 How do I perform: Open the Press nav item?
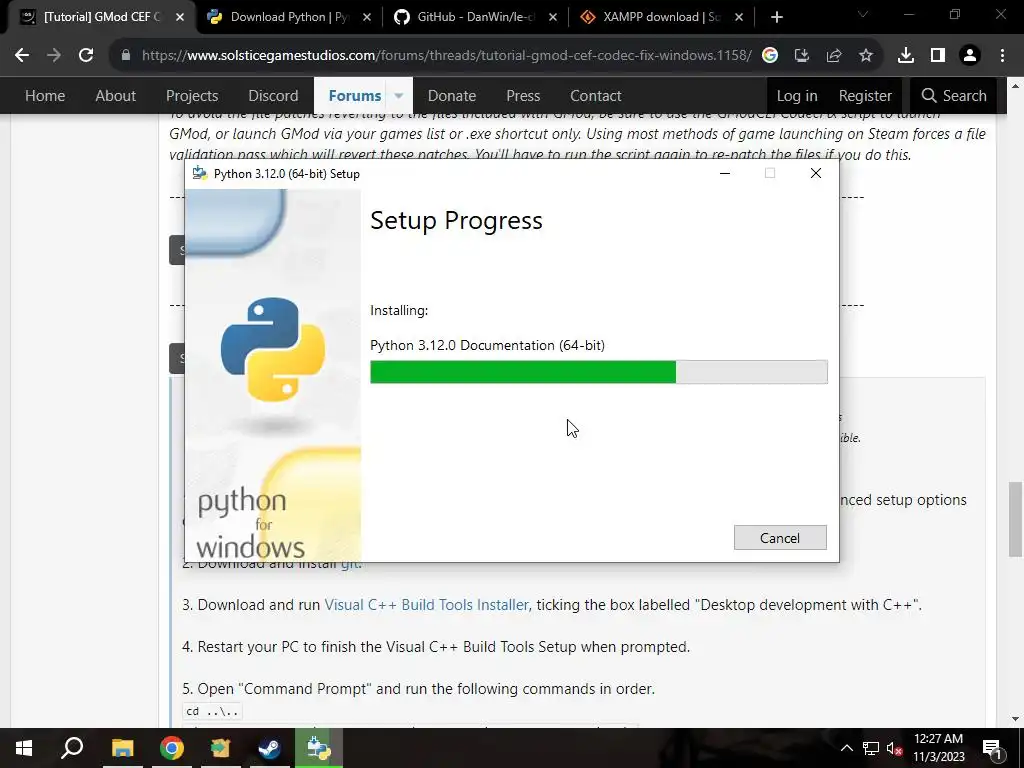(x=523, y=96)
